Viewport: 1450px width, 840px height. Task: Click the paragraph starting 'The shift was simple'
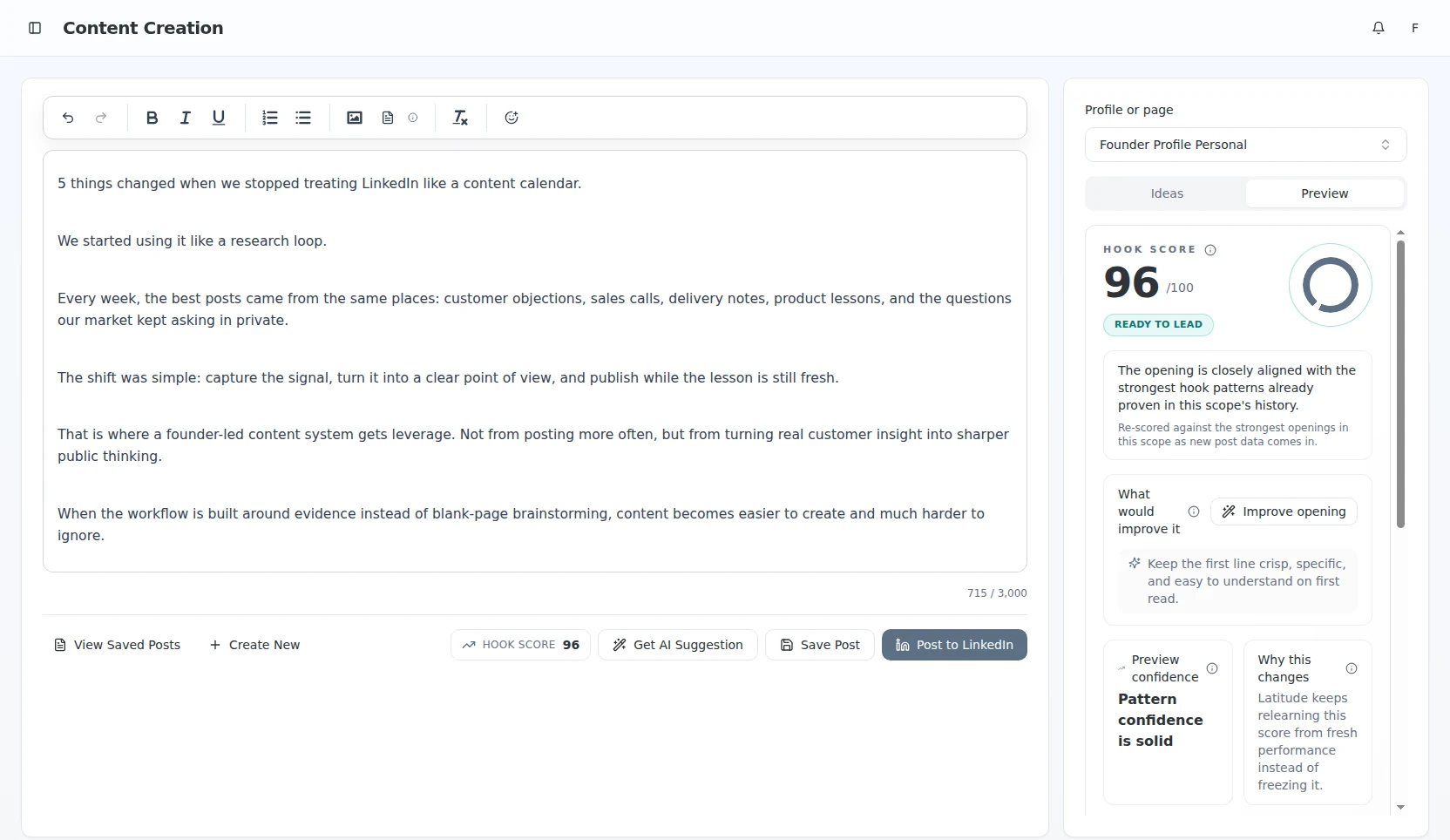pyautogui.click(x=448, y=377)
